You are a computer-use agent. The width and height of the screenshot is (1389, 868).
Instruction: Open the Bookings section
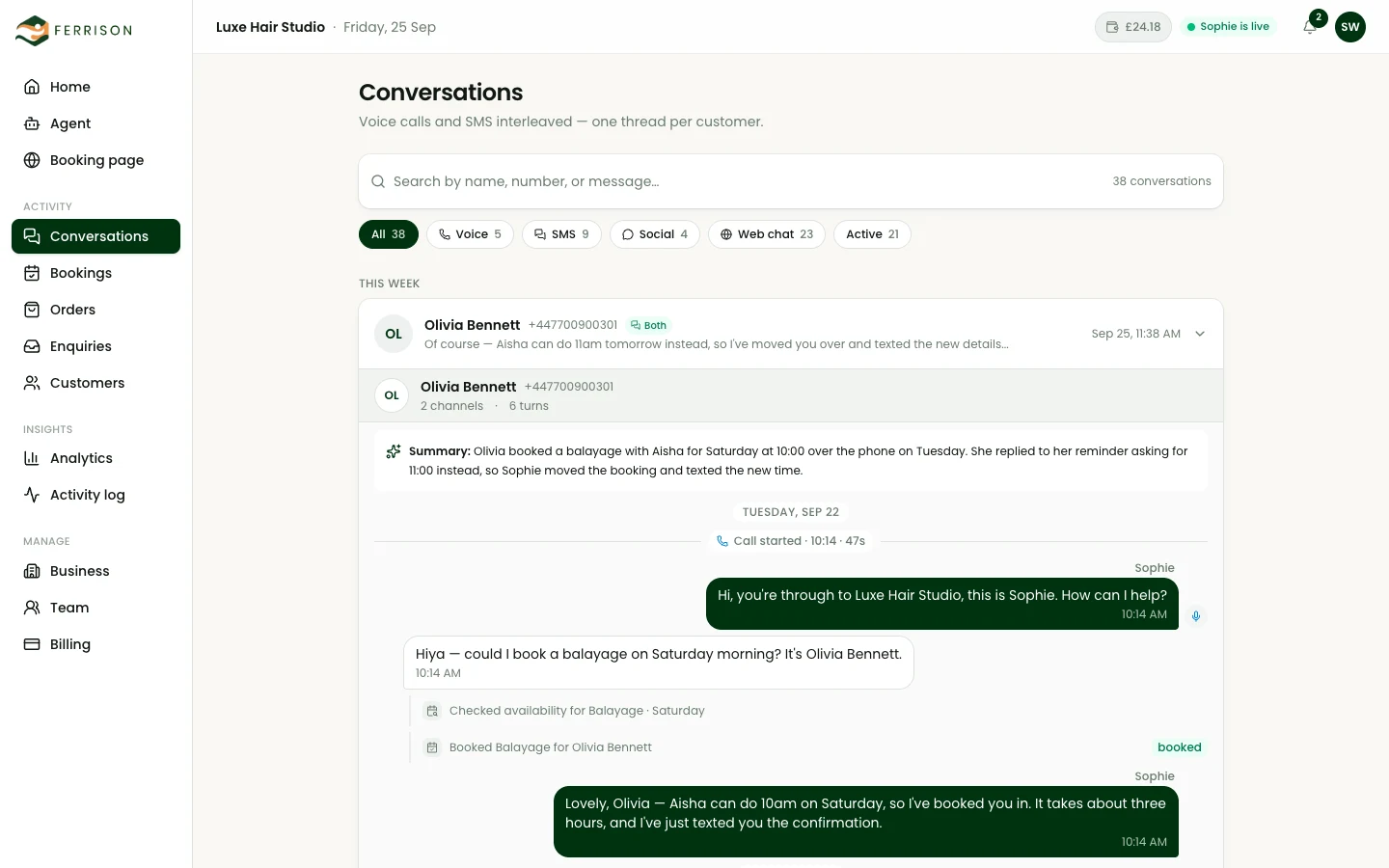pos(95,273)
